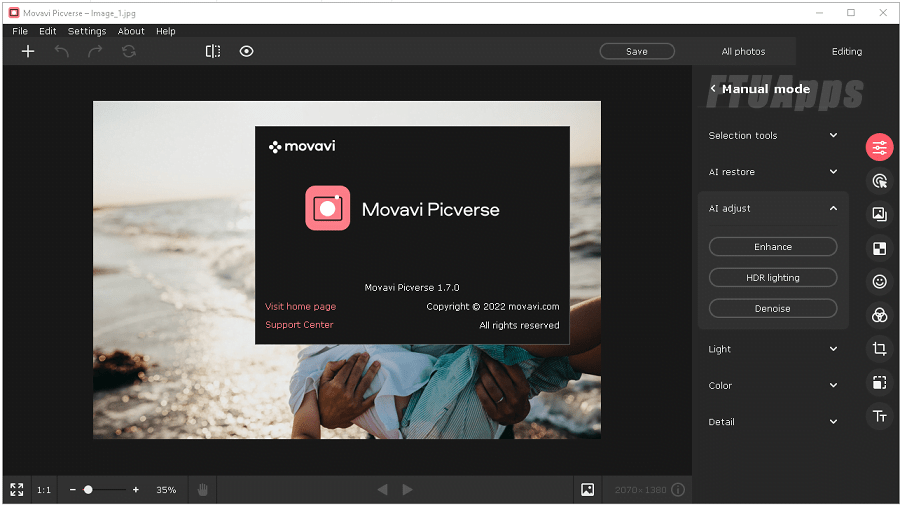Open the Adjust sliders tool in sidebar

879,147
